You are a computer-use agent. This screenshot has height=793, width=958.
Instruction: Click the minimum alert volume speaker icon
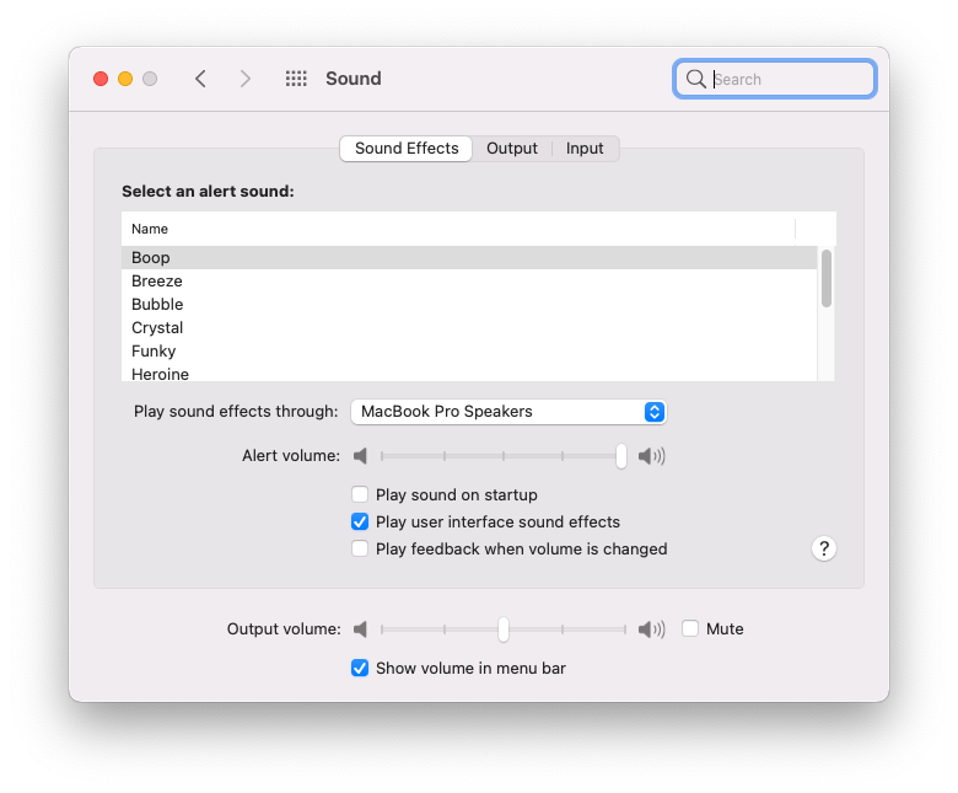pyautogui.click(x=361, y=455)
